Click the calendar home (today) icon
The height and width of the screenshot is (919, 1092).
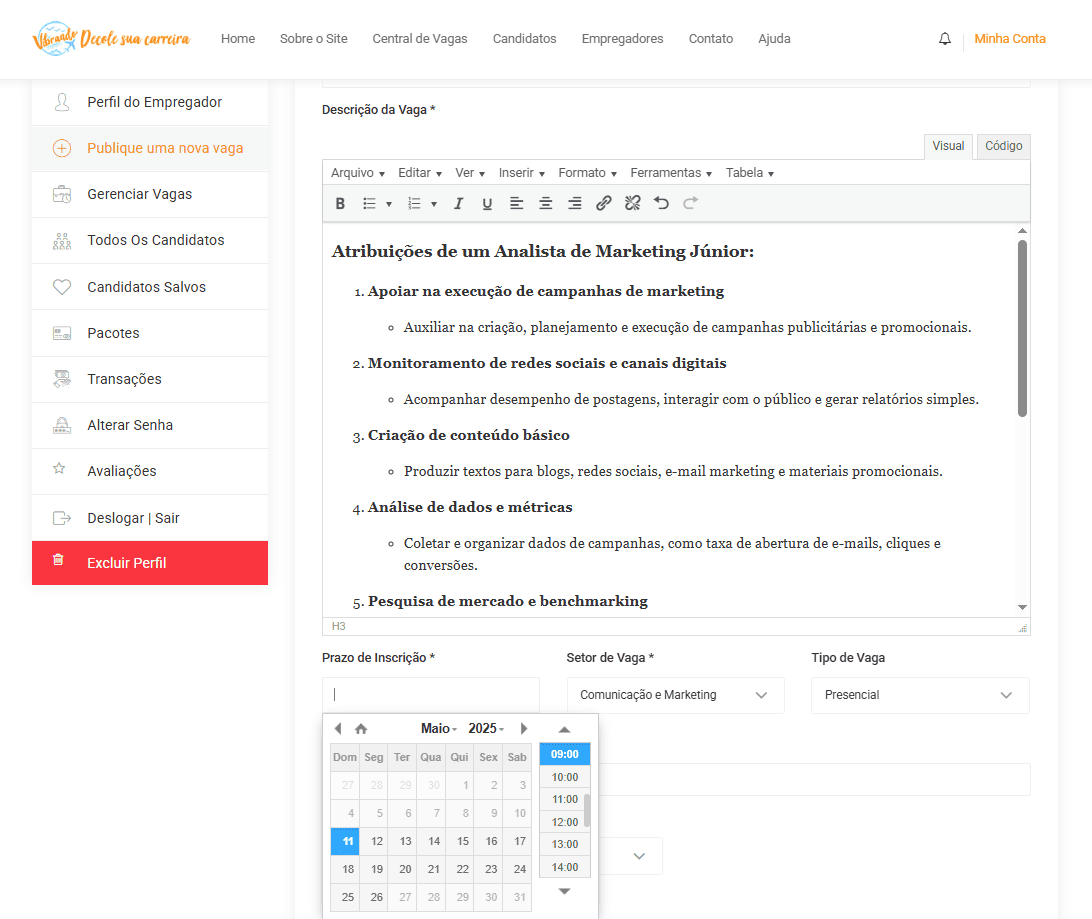point(361,728)
